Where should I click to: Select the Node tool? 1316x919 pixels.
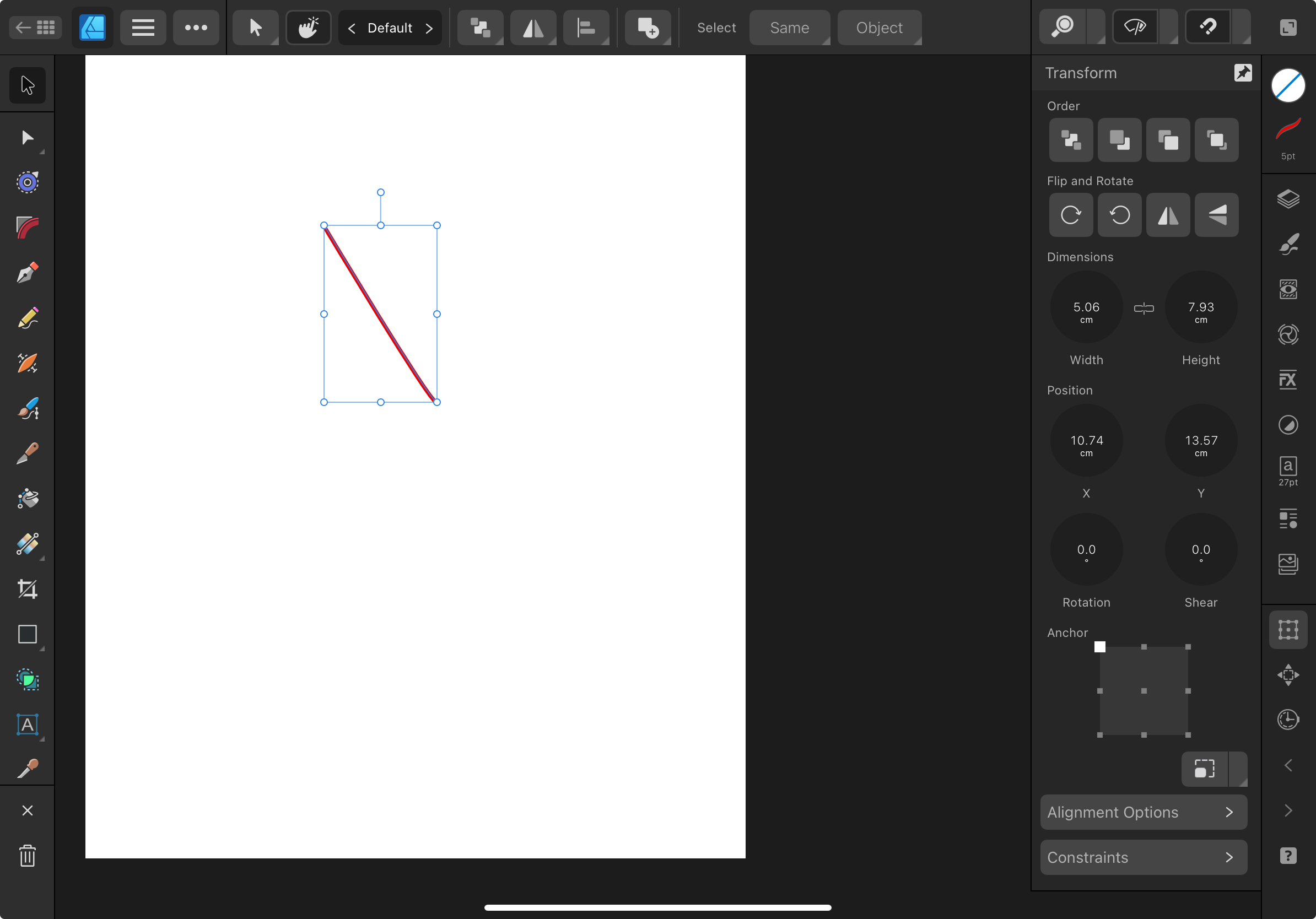click(27, 138)
